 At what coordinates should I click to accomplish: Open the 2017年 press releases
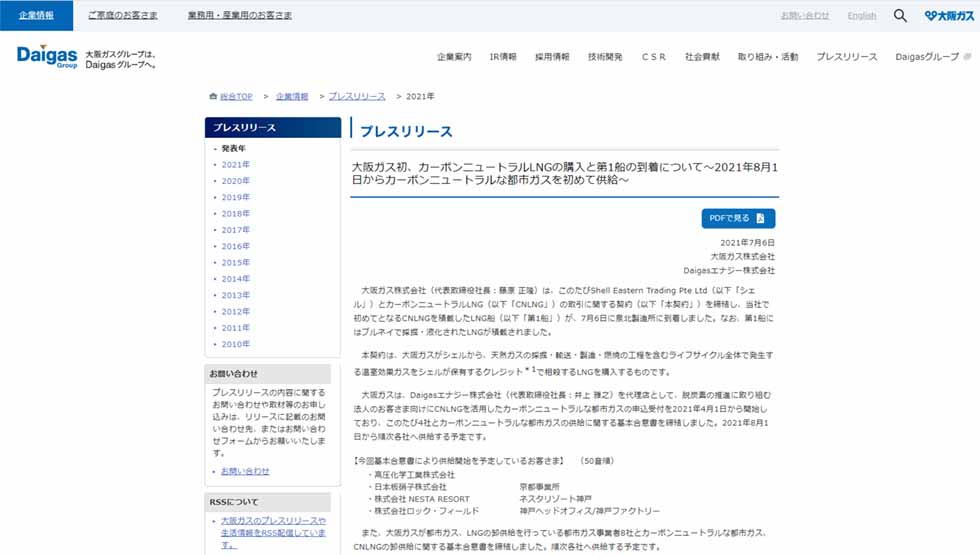click(236, 230)
